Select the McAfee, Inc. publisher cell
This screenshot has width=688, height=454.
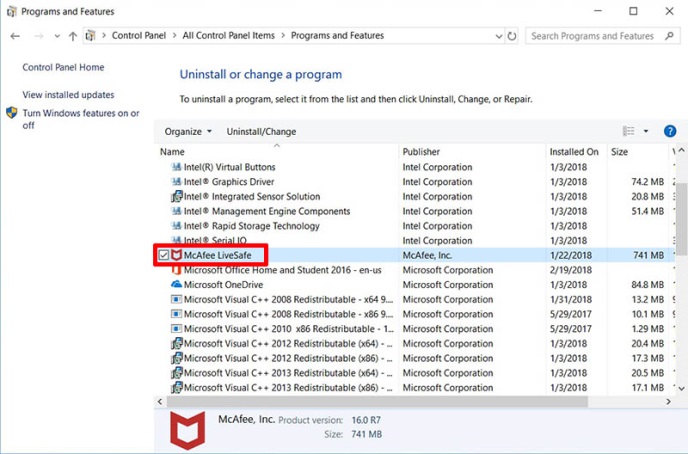pyautogui.click(x=427, y=255)
